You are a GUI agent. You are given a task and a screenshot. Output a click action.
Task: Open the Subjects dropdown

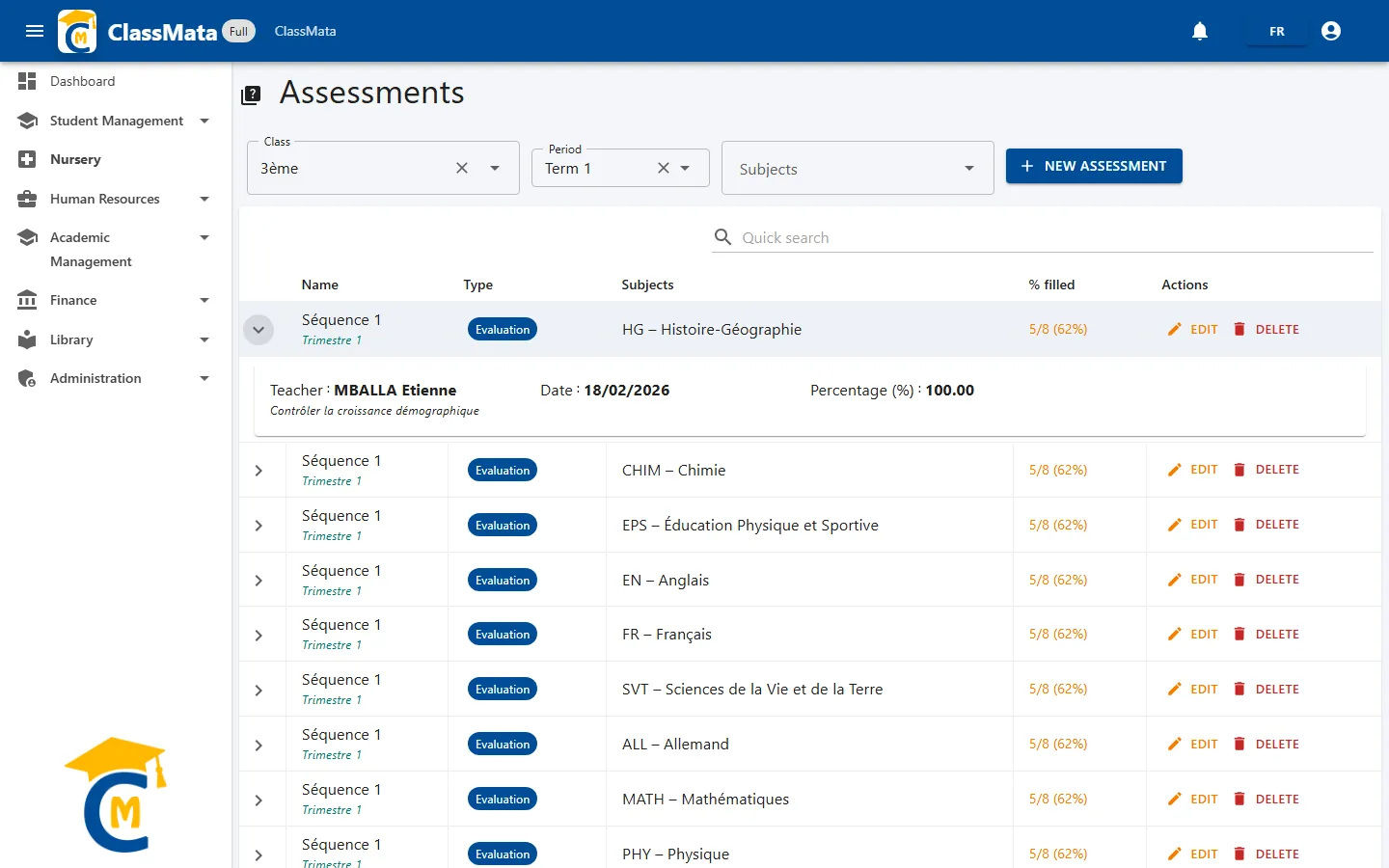tap(858, 168)
